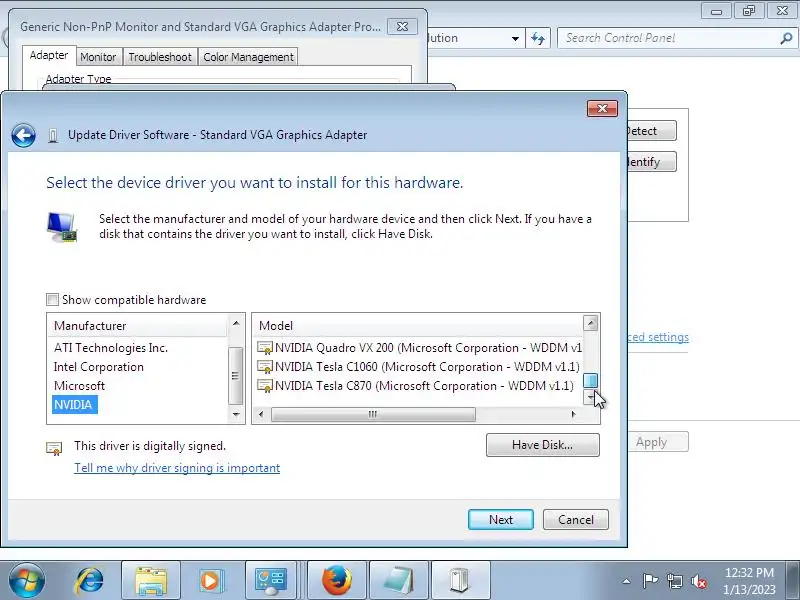
Task: Click the Cancel button
Action: 576,520
